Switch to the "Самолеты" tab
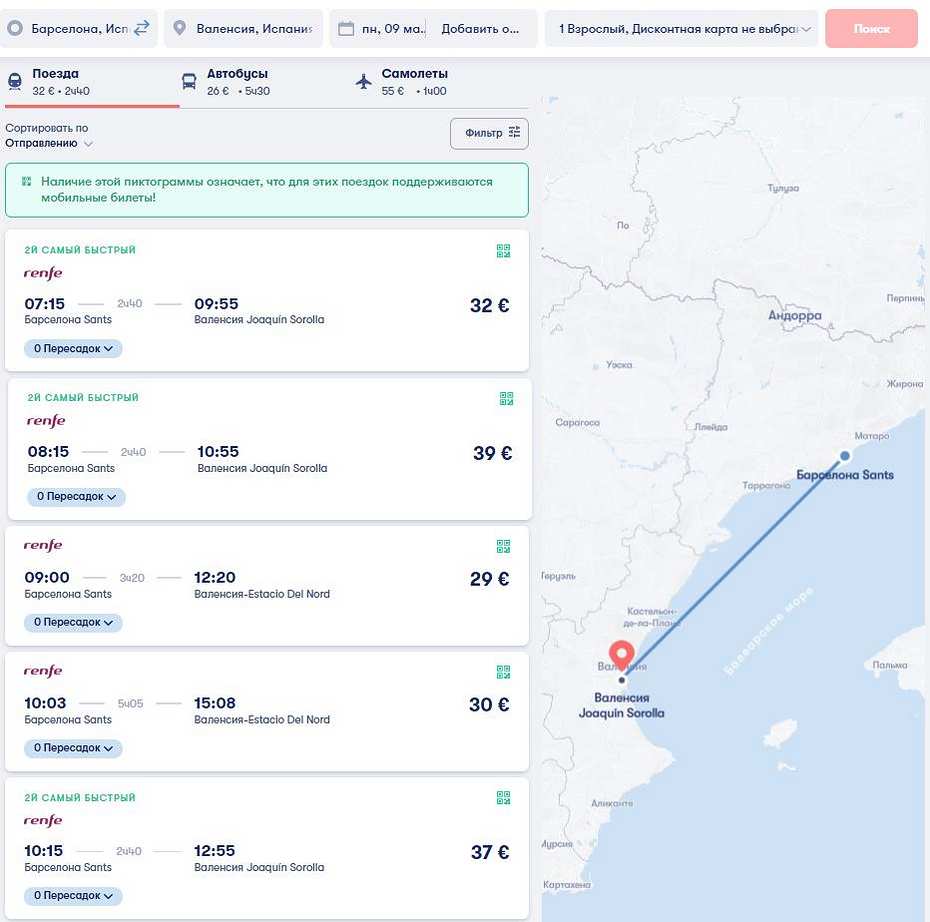Screen dimensions: 930x922 click(401, 82)
